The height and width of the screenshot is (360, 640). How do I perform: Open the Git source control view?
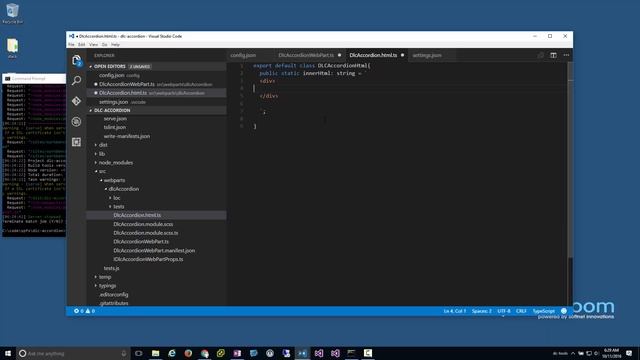pyautogui.click(x=76, y=101)
